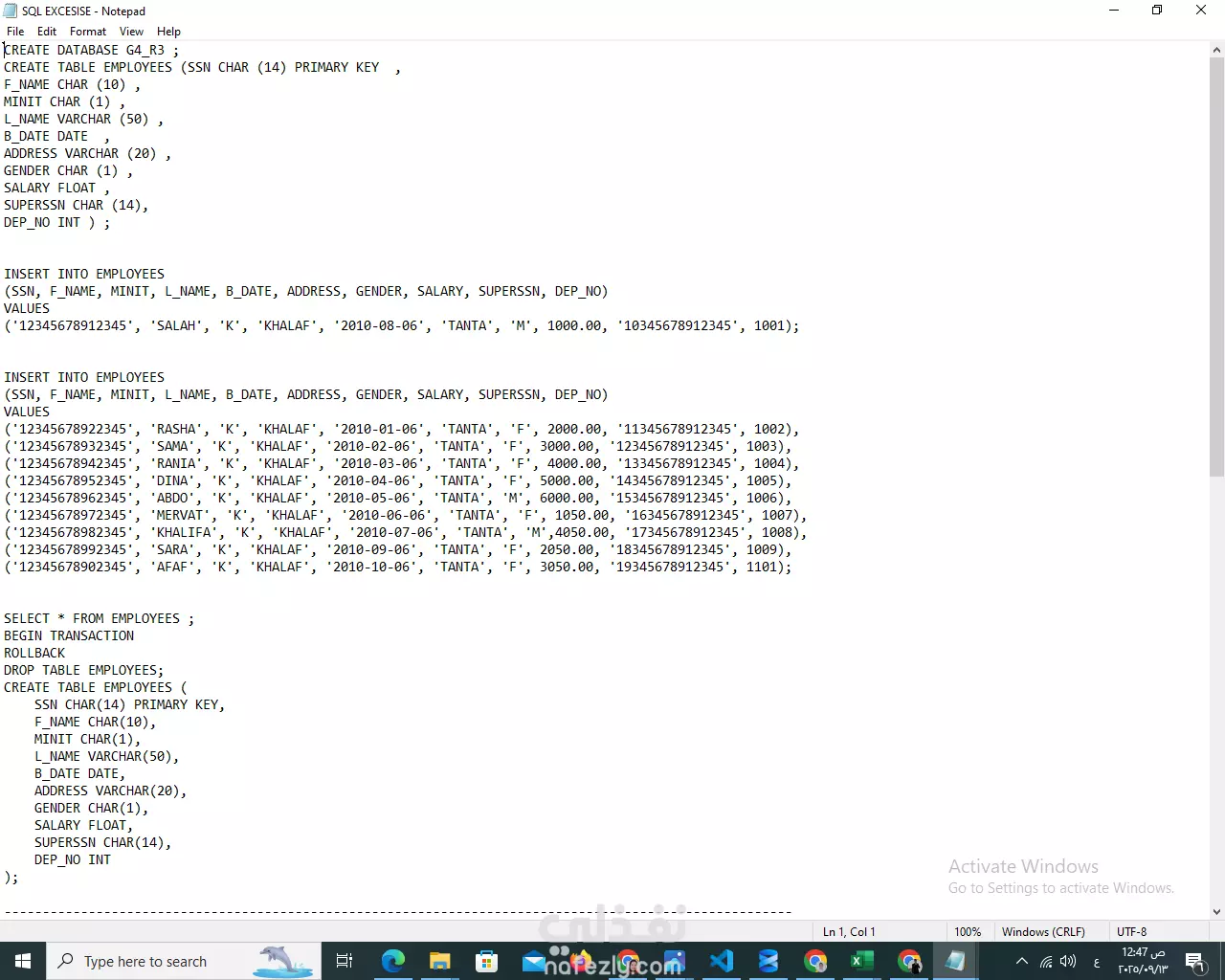This screenshot has height=980, width=1225.
Task: Open Excel from the taskbar
Action: 862,961
